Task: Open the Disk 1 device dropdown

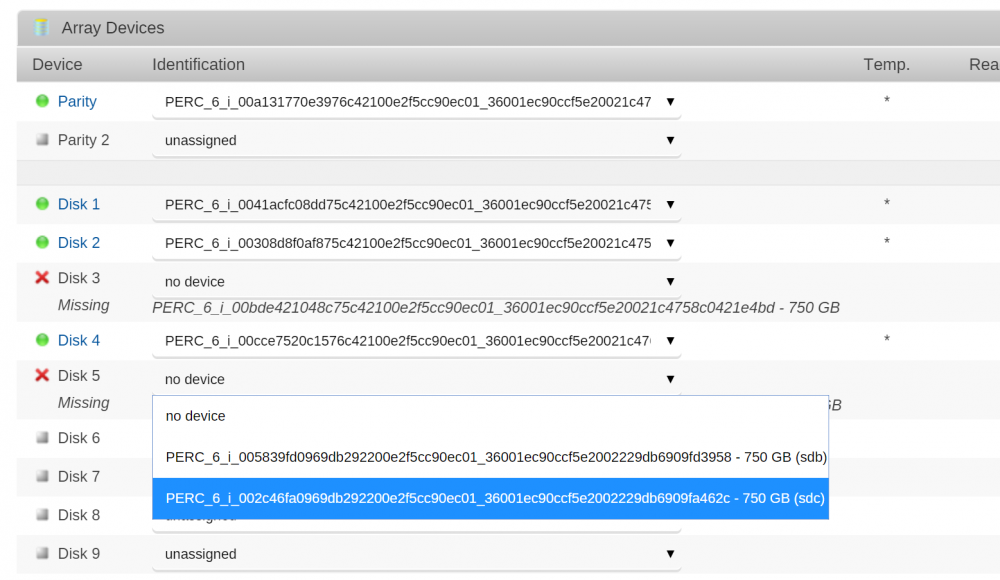Action: 416,205
